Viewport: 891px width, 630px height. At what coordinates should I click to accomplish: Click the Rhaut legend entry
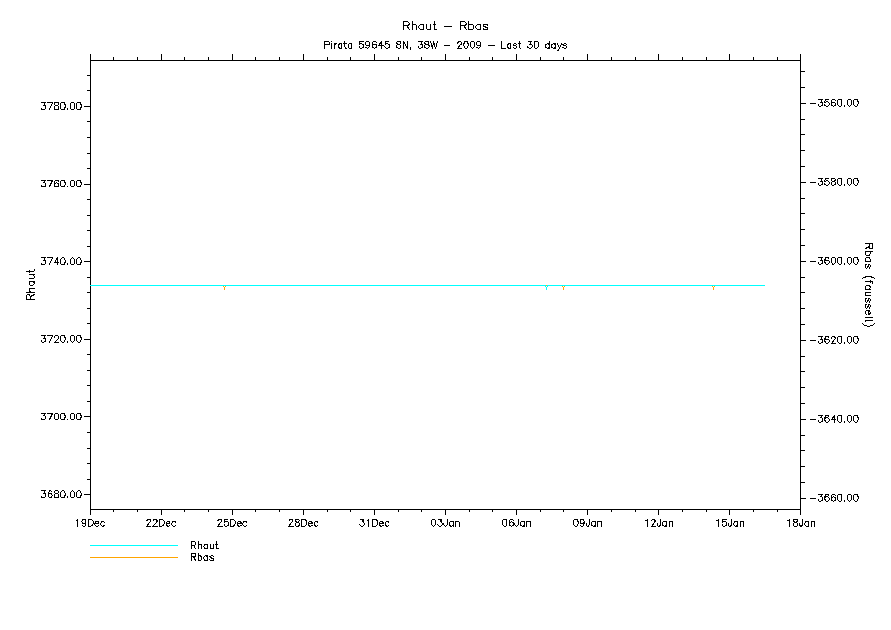(204, 546)
